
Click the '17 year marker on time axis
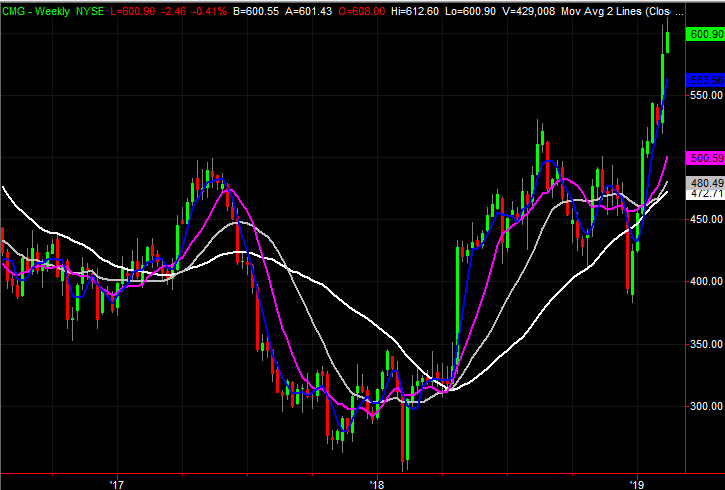click(116, 482)
